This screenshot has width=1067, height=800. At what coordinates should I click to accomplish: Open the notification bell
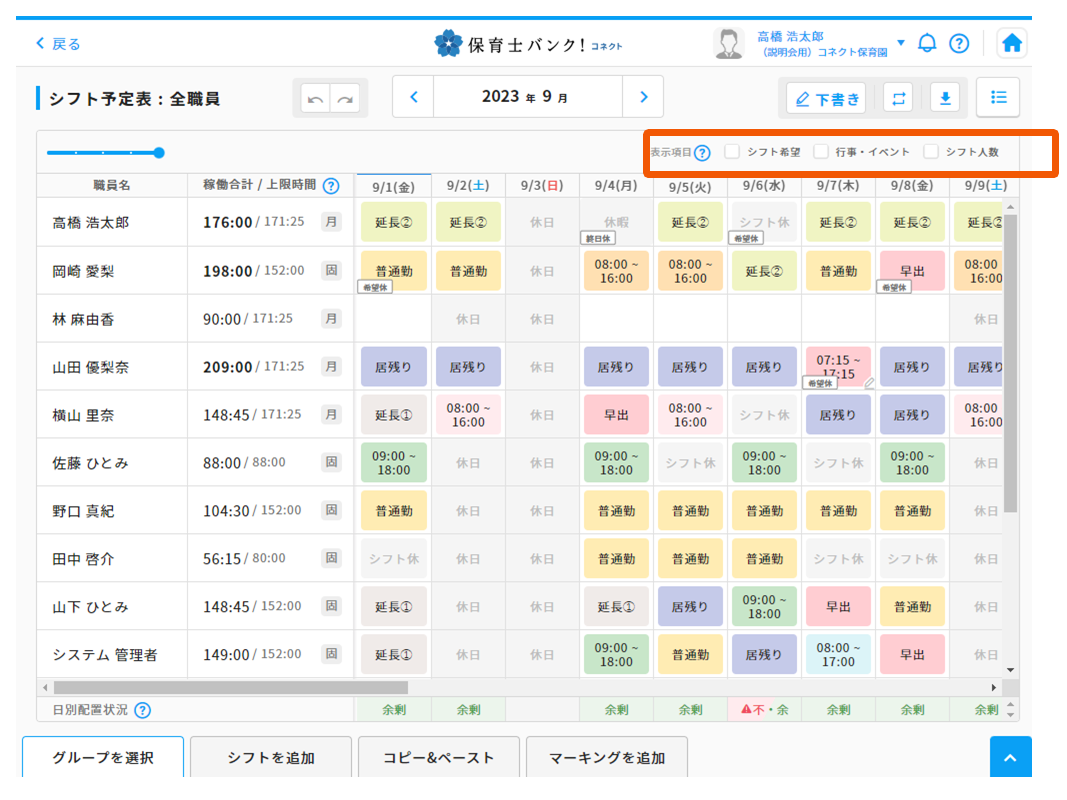pyautogui.click(x=927, y=43)
